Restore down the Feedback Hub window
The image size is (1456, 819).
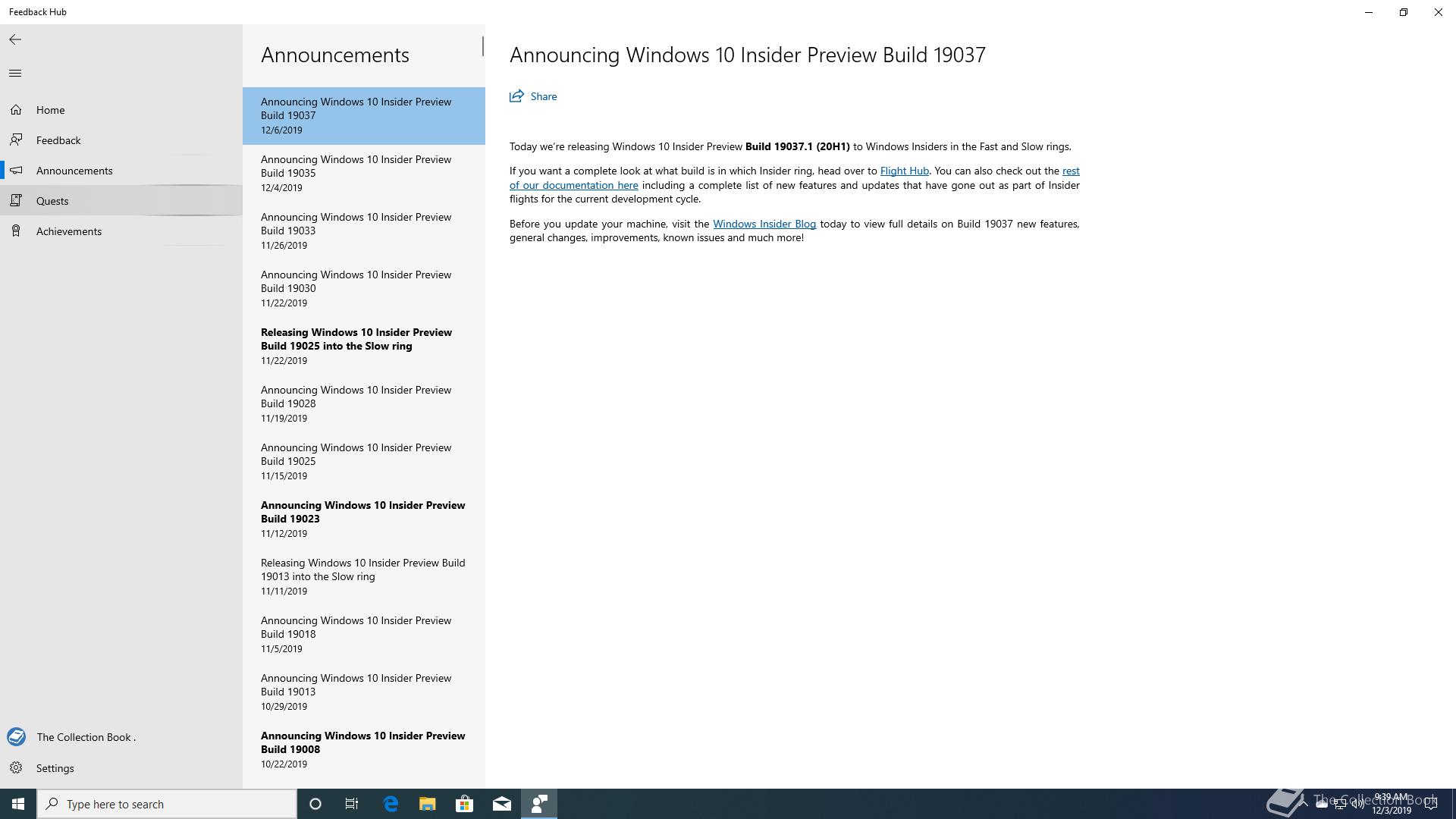click(1403, 12)
